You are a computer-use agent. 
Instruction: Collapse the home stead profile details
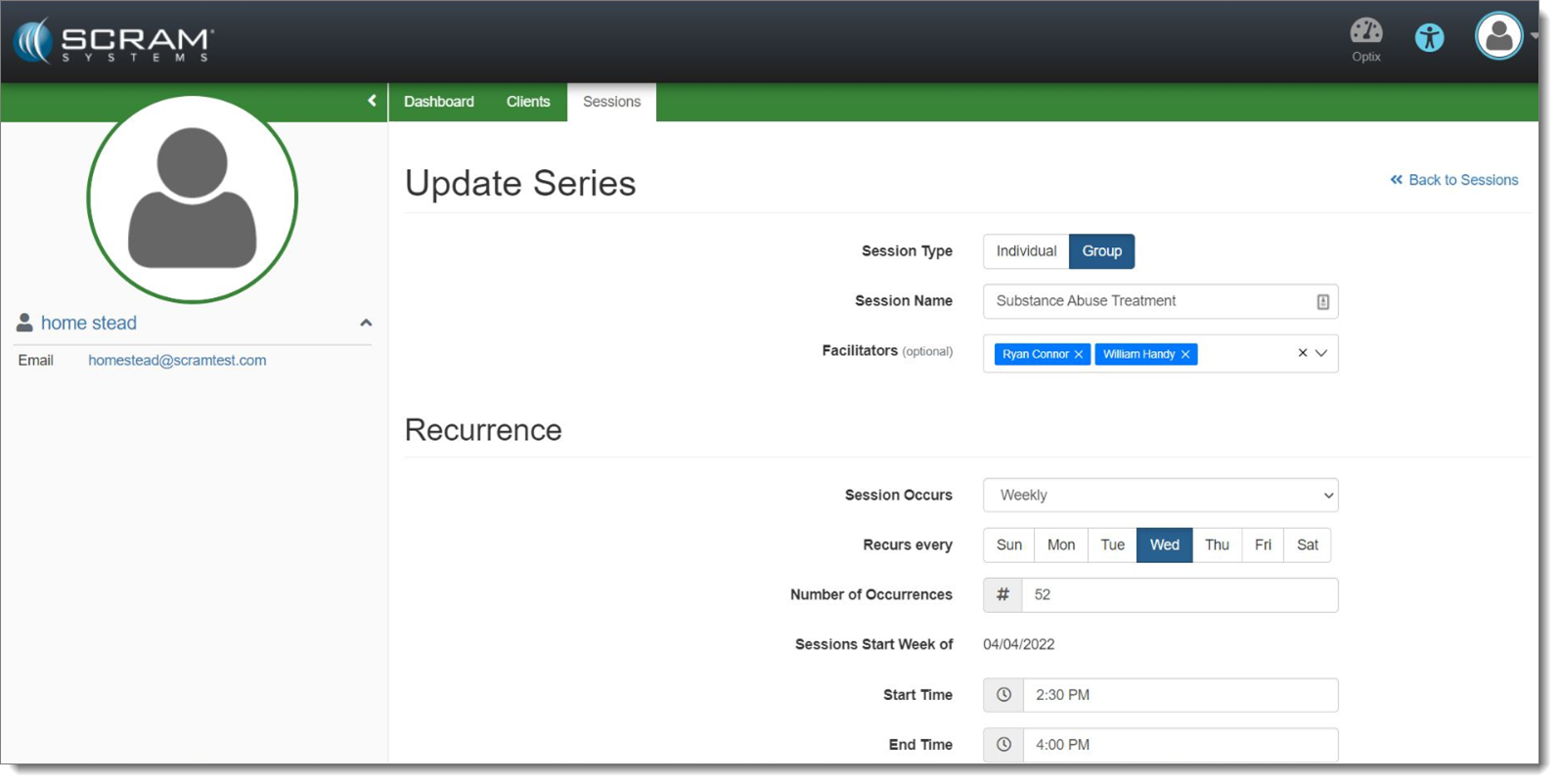[368, 325]
